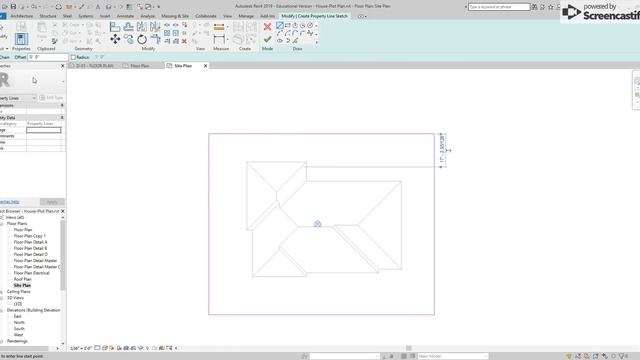This screenshot has height=360, width=640.
Task: Select the Rotate tool in Modify panel
Action: 142,39
